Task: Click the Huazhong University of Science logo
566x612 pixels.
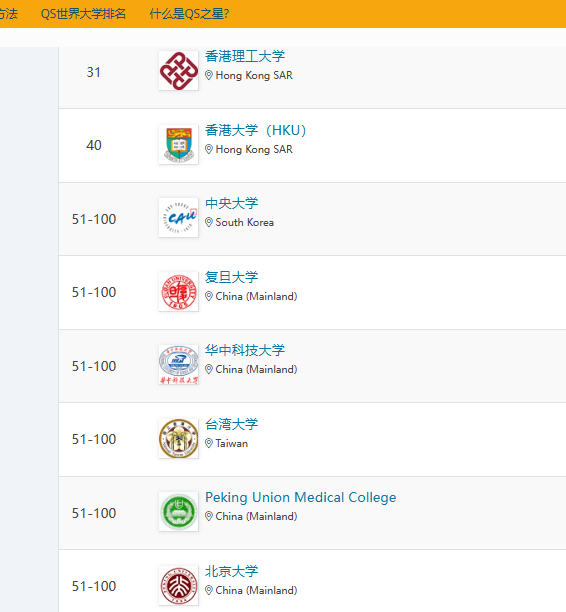Action: click(178, 365)
